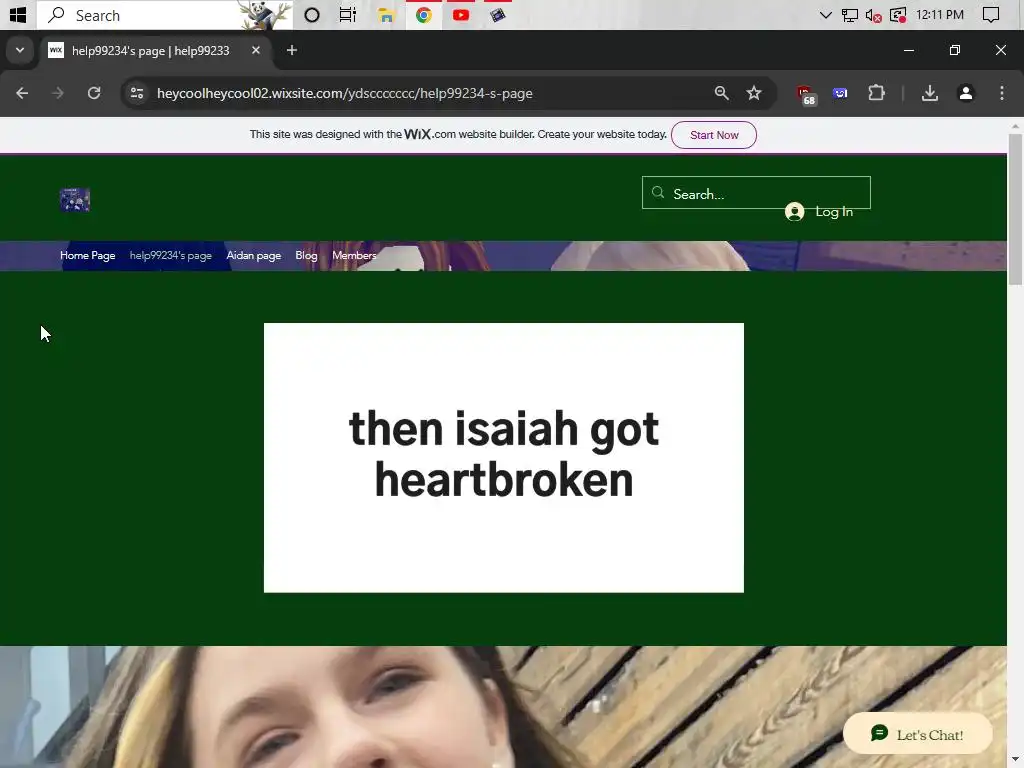
Task: Click the Start Now Wix button
Action: pos(714,135)
